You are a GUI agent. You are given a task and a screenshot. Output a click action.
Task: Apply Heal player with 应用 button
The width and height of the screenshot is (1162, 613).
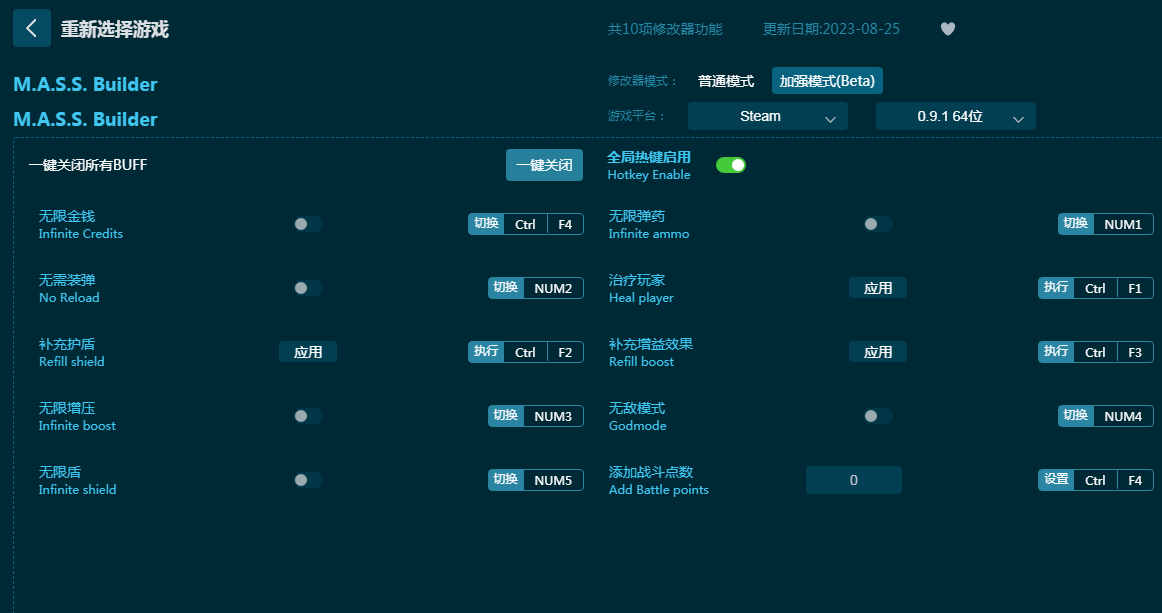coord(877,288)
